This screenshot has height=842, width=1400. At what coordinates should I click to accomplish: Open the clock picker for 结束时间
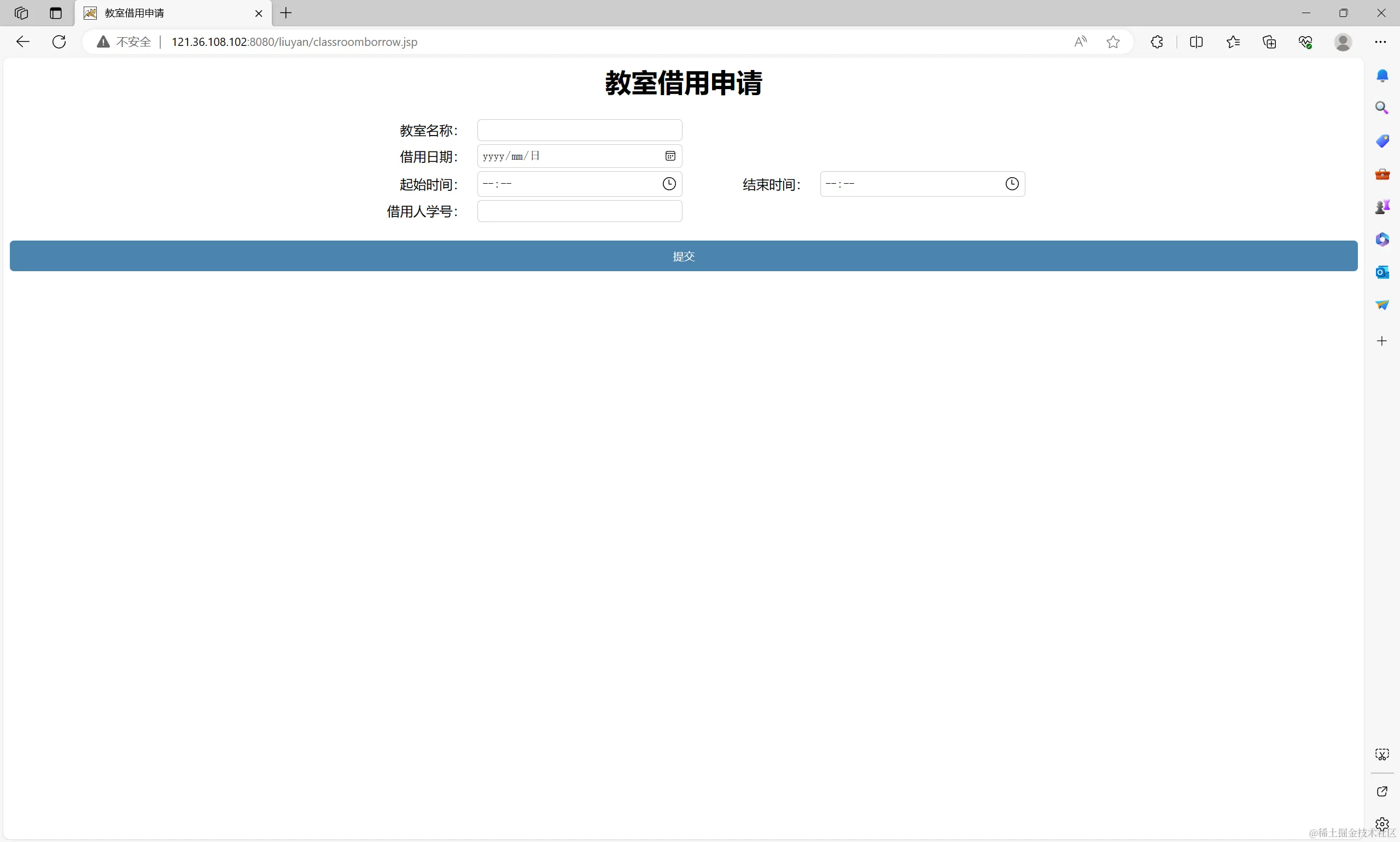pyautogui.click(x=1012, y=184)
